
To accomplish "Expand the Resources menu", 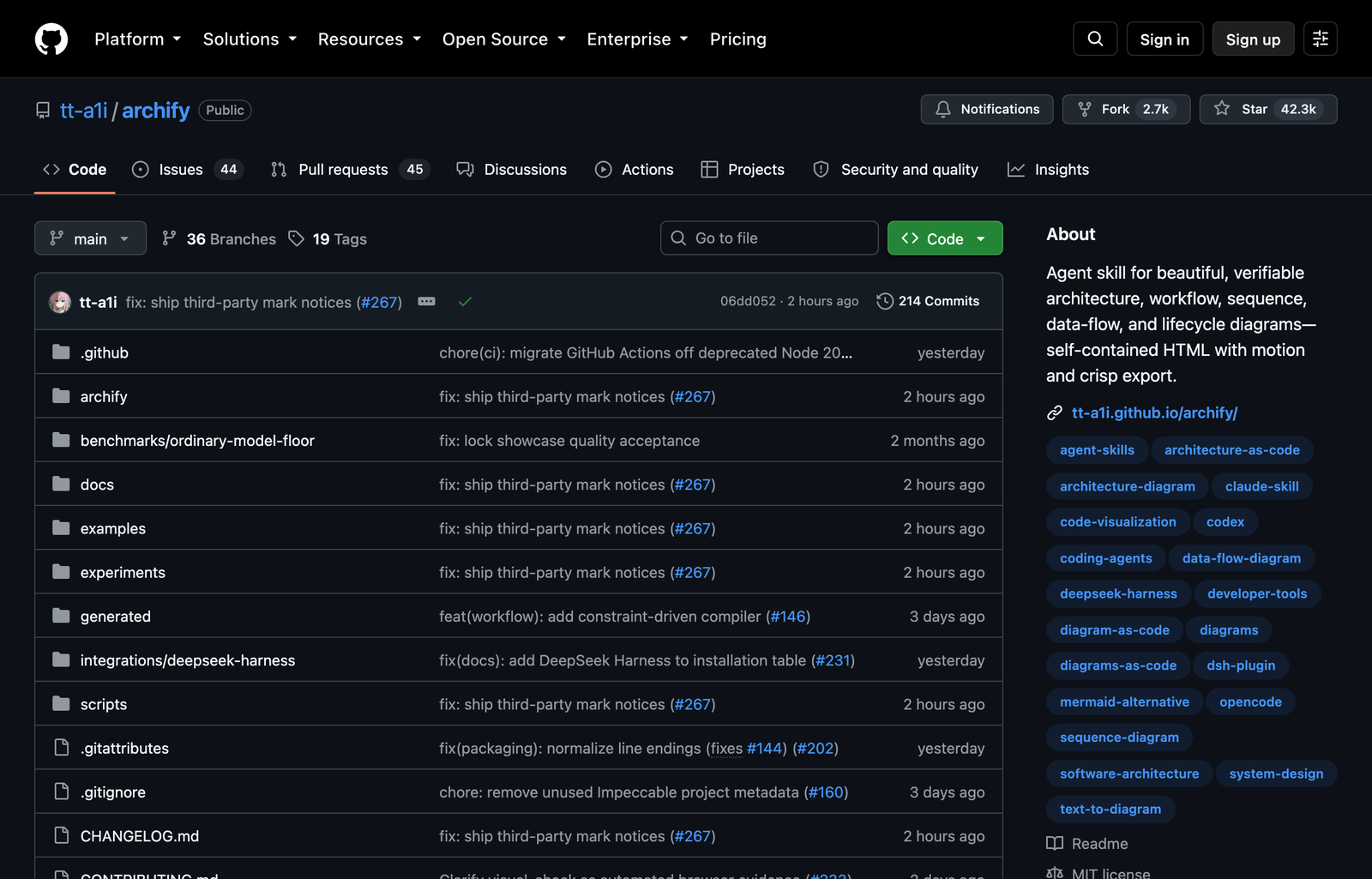I will [x=370, y=39].
